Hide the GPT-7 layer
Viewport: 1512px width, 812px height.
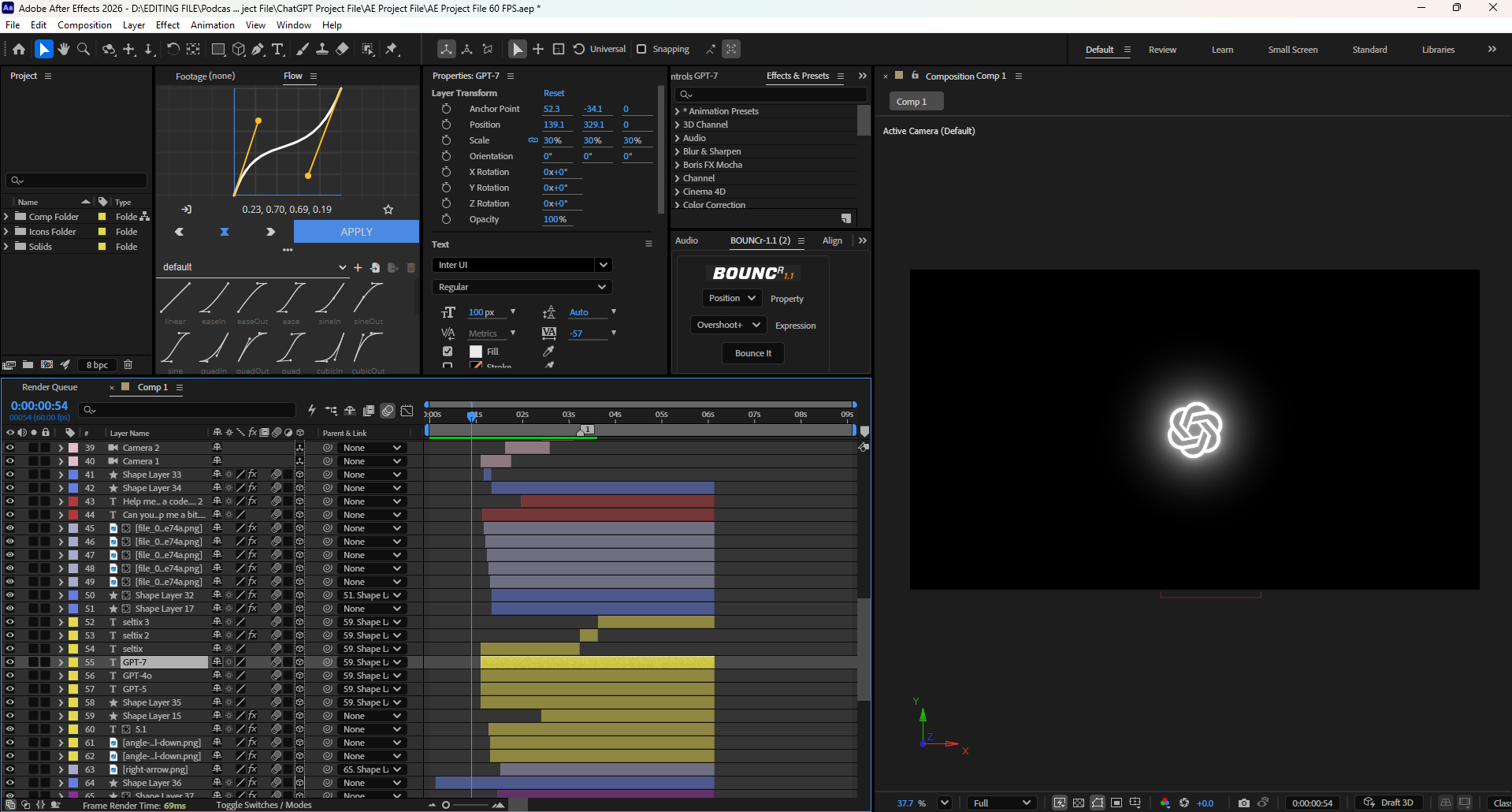pyautogui.click(x=10, y=662)
